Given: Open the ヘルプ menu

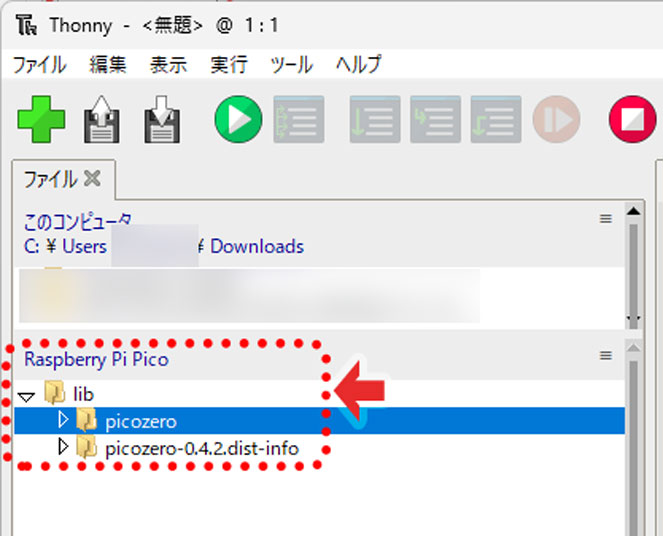Looking at the screenshot, I should 359,65.
